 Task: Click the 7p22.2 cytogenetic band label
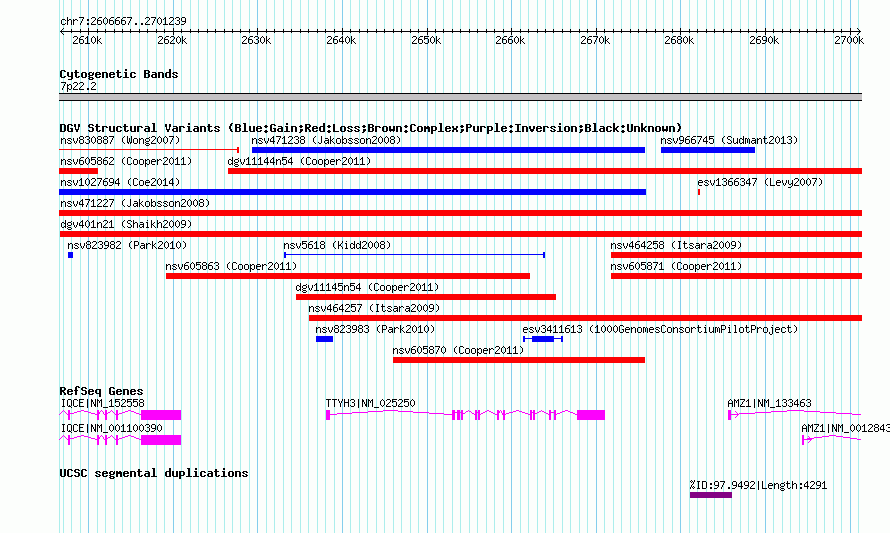[78, 86]
